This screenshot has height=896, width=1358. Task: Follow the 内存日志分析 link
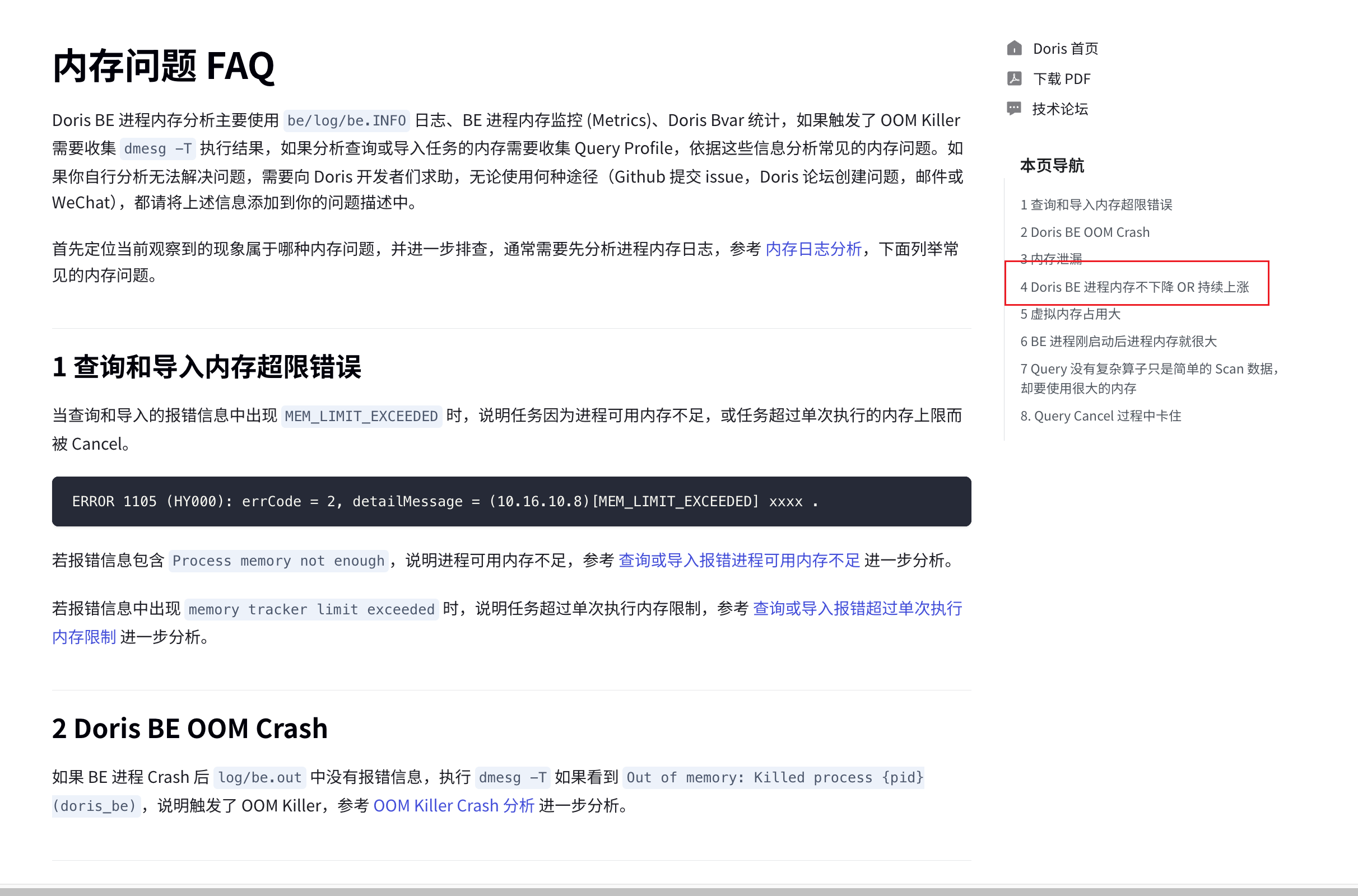813,249
